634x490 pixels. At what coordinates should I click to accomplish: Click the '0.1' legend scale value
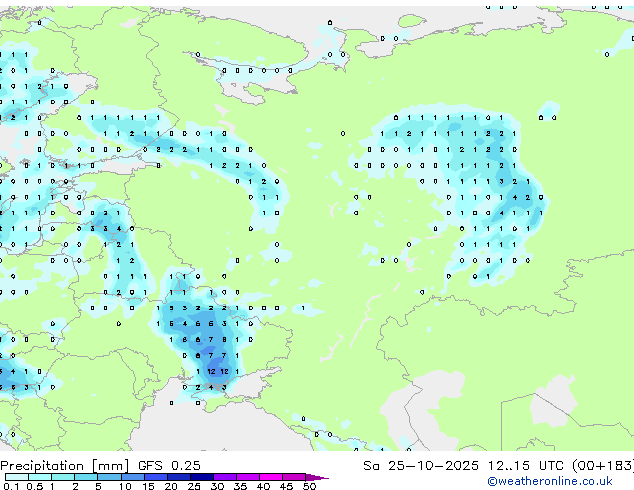pos(11,486)
